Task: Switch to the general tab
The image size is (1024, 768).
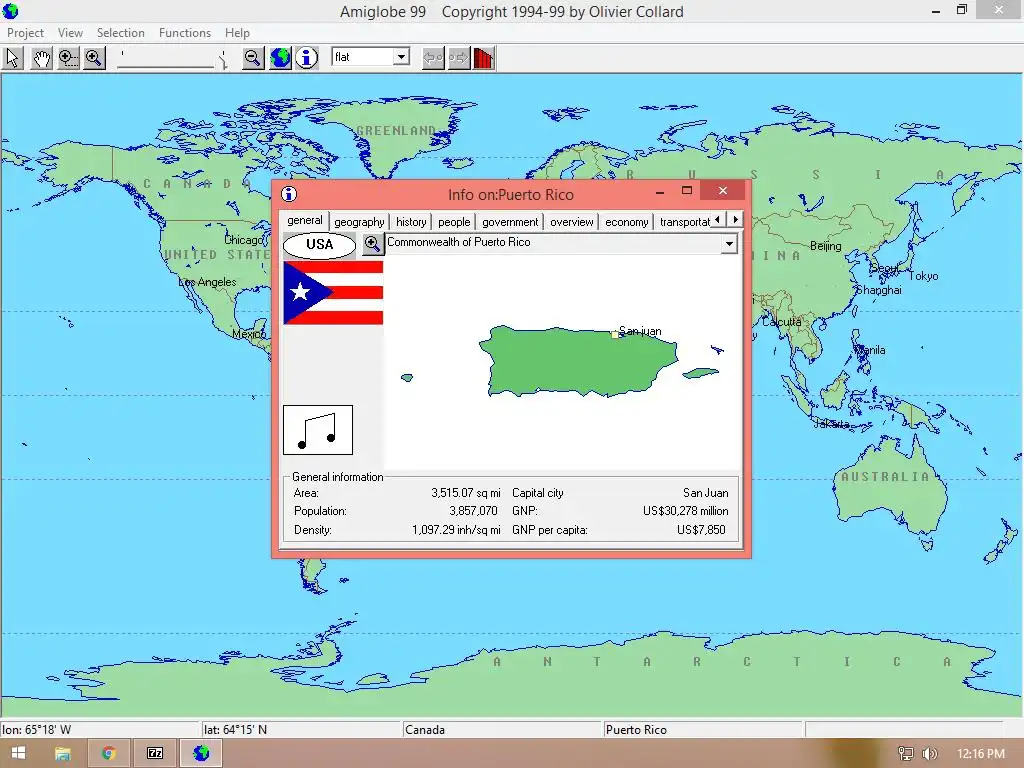Action: 304,220
